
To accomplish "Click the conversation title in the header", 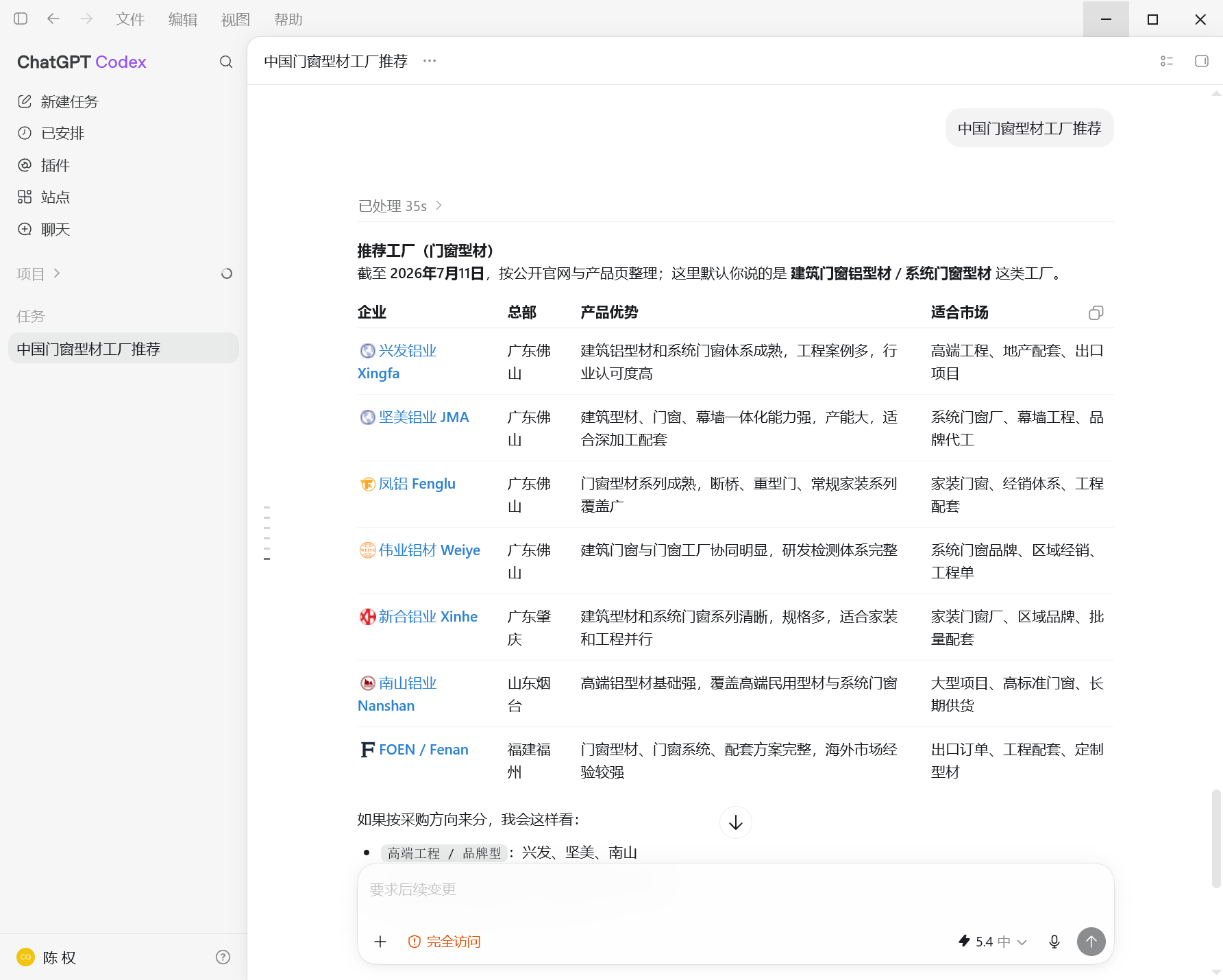I will [336, 61].
